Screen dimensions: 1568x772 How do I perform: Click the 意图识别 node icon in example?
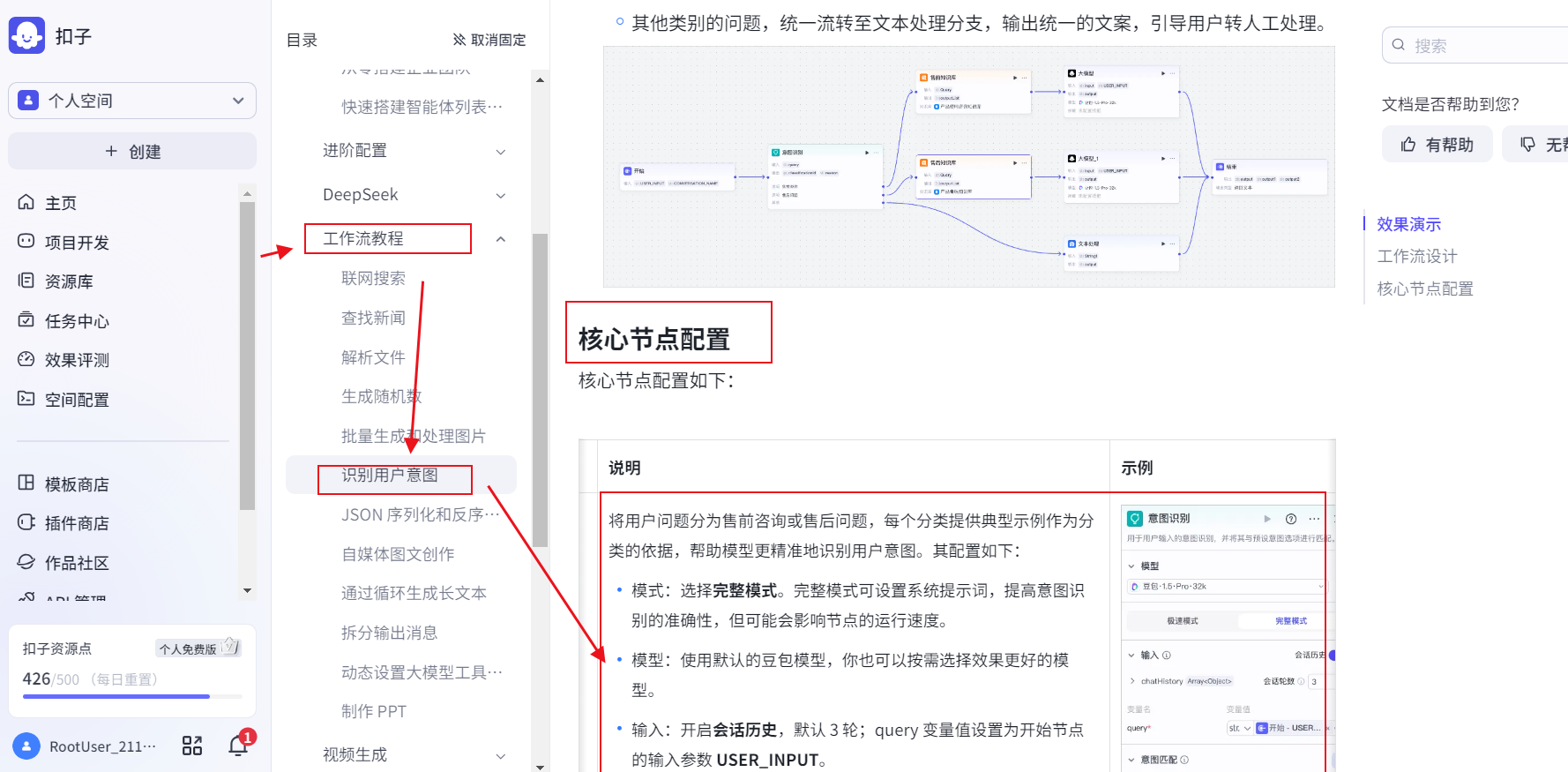(x=1135, y=519)
